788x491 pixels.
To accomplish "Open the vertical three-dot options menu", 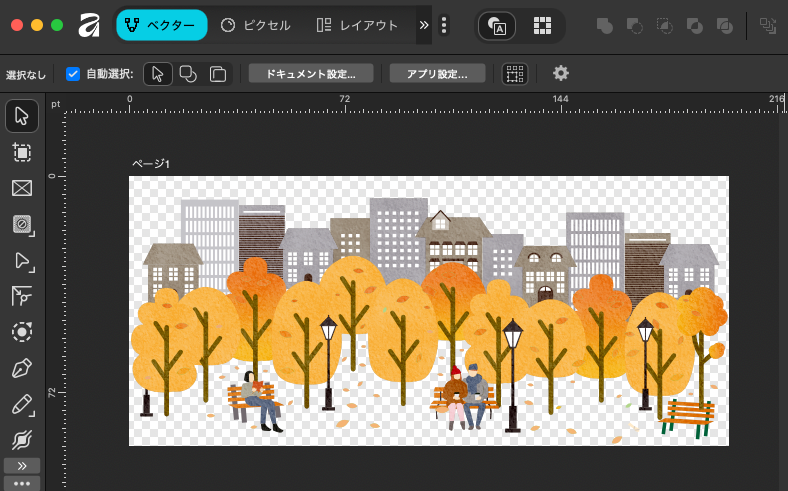I will [x=445, y=25].
